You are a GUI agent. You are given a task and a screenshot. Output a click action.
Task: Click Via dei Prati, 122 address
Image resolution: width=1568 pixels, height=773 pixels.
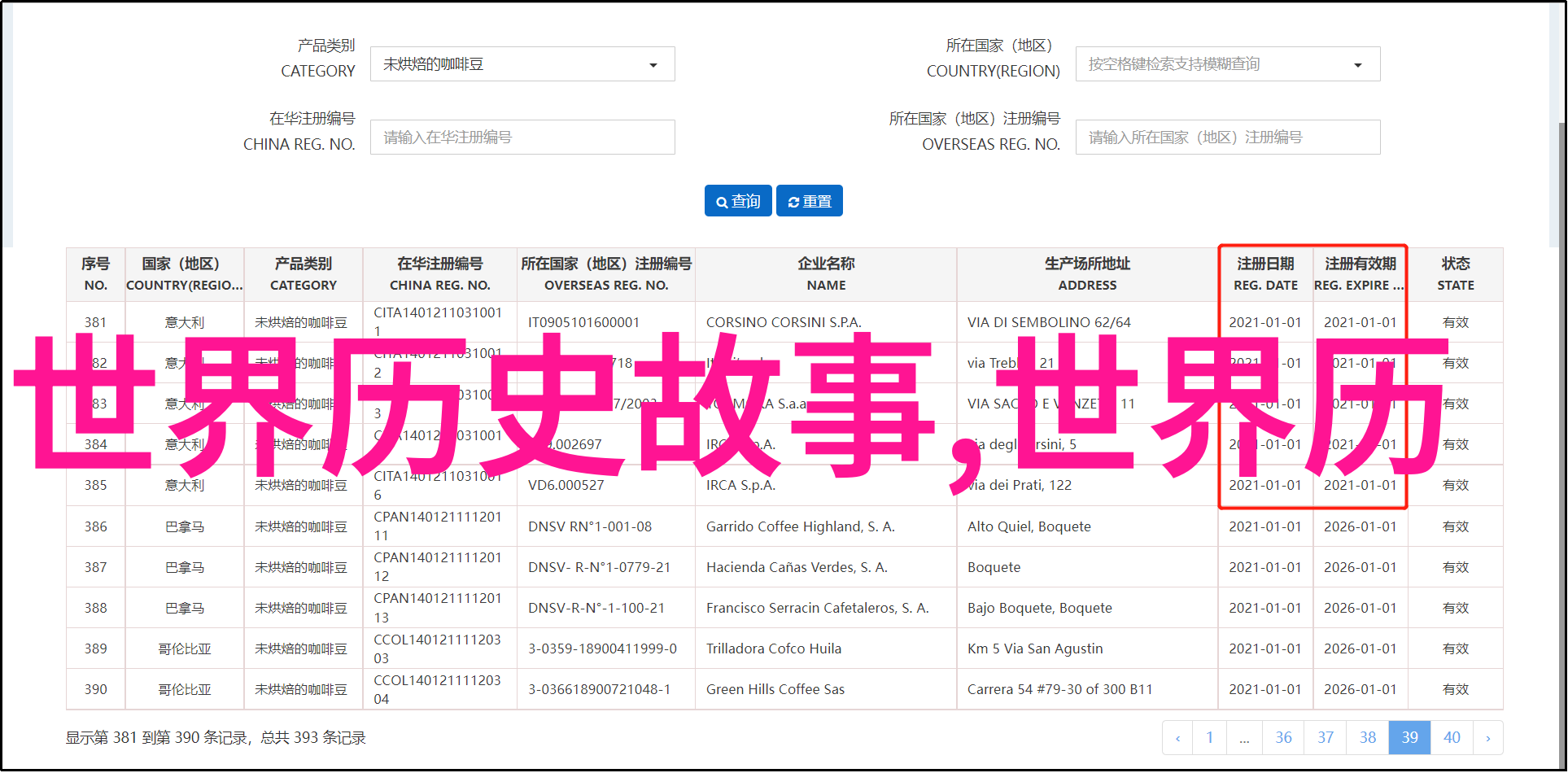click(1020, 486)
